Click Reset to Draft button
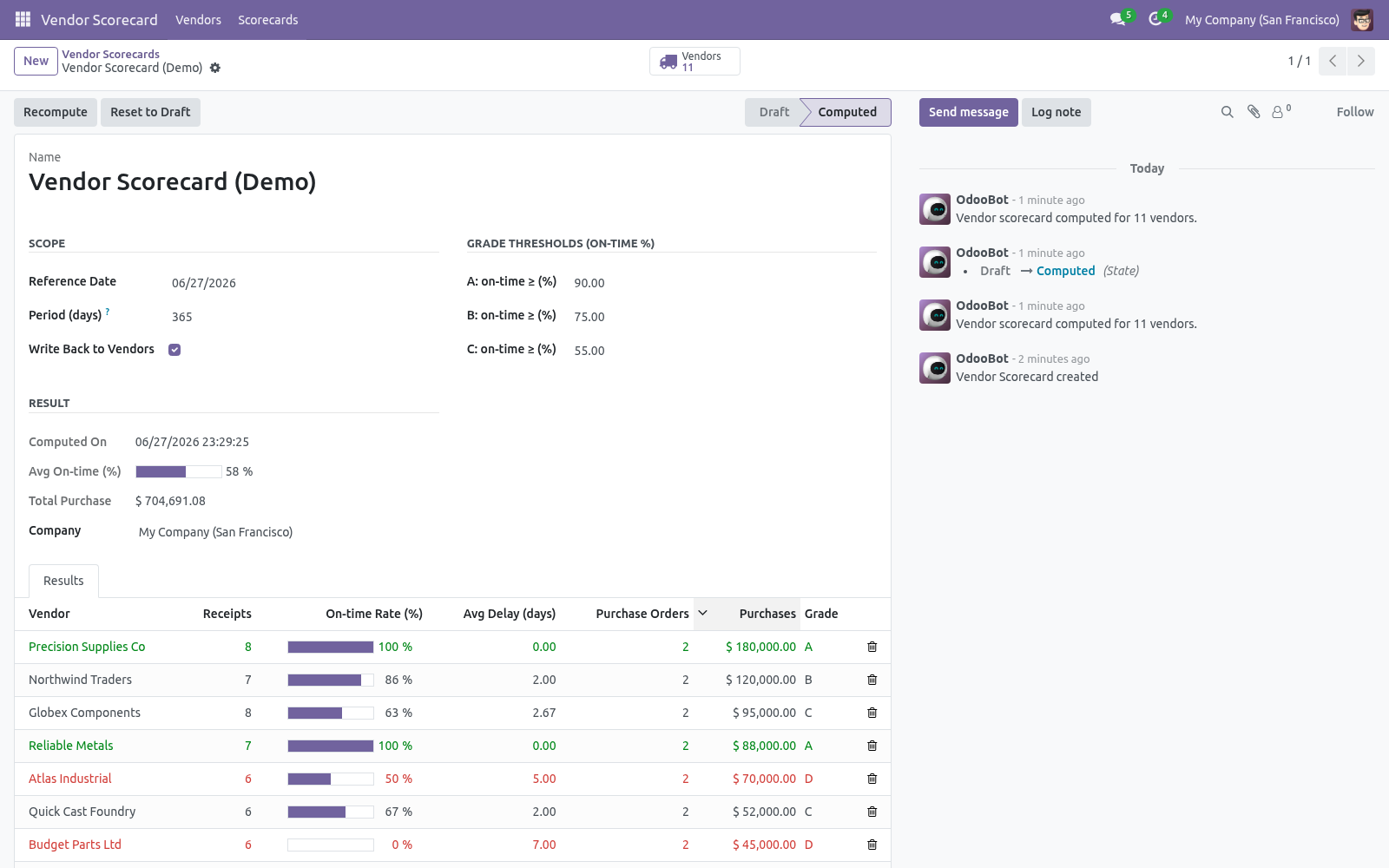The width and height of the screenshot is (1389, 868). click(x=150, y=112)
